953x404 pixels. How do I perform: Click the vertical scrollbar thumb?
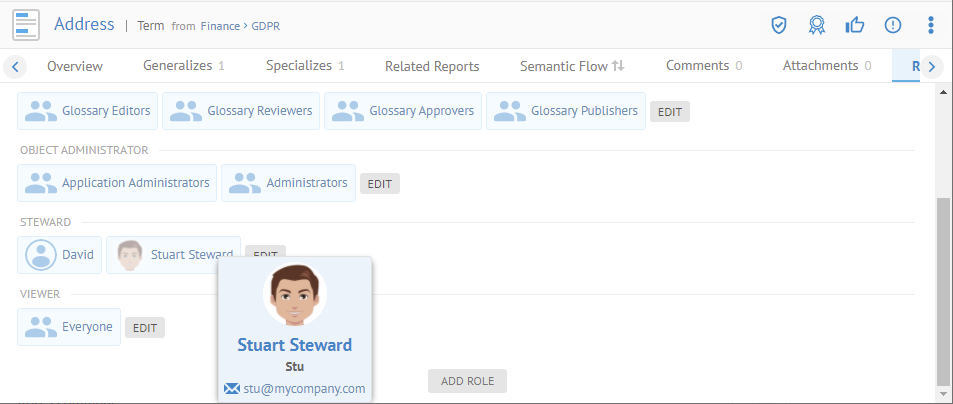[942, 290]
